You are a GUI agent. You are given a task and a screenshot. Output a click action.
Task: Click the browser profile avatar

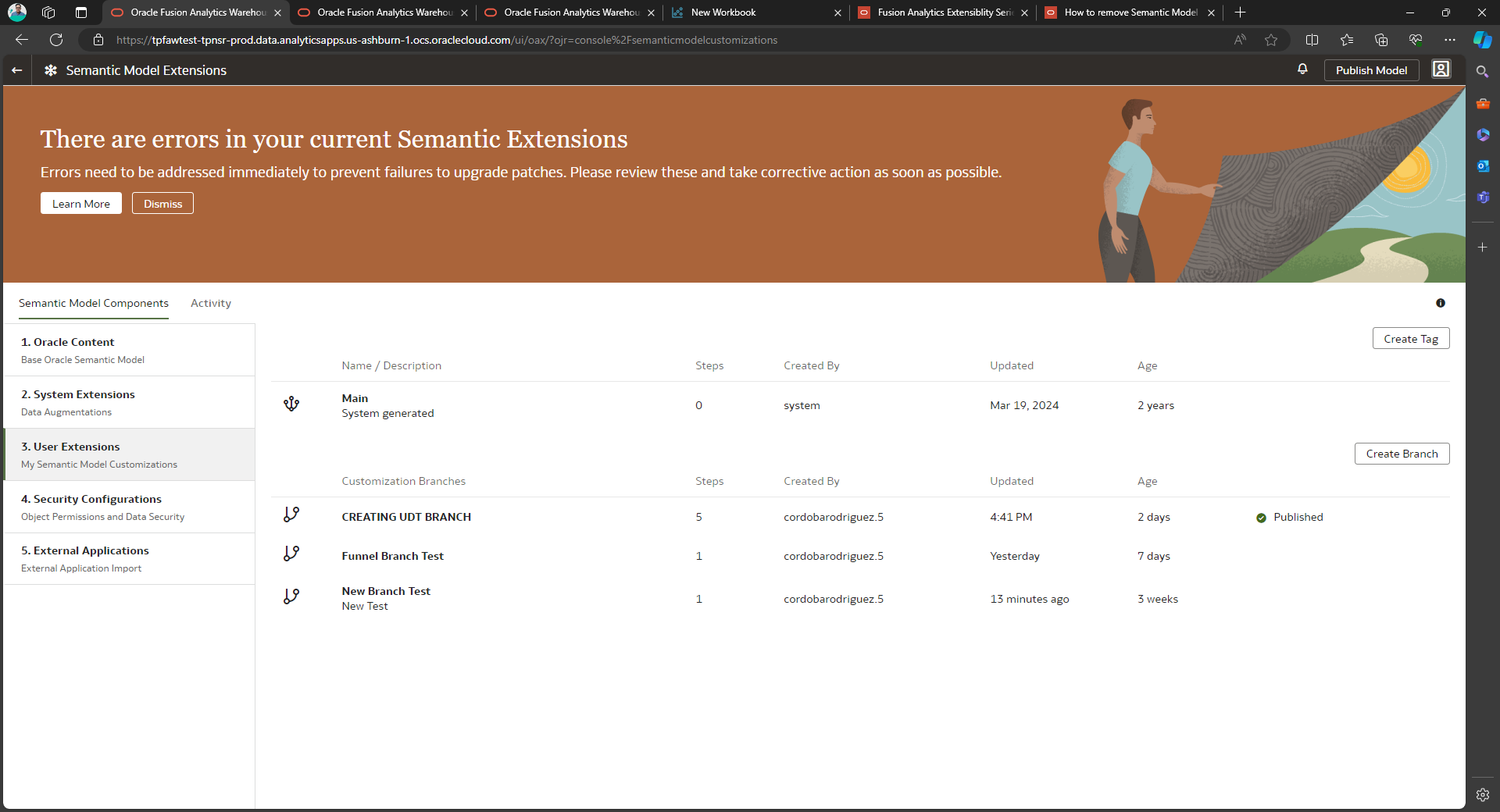click(16, 12)
